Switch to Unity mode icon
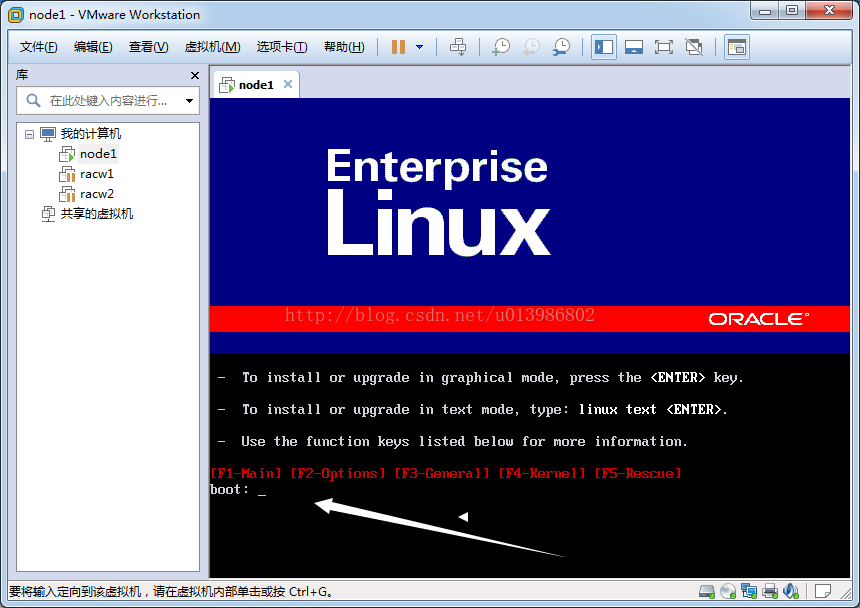 pos(694,47)
